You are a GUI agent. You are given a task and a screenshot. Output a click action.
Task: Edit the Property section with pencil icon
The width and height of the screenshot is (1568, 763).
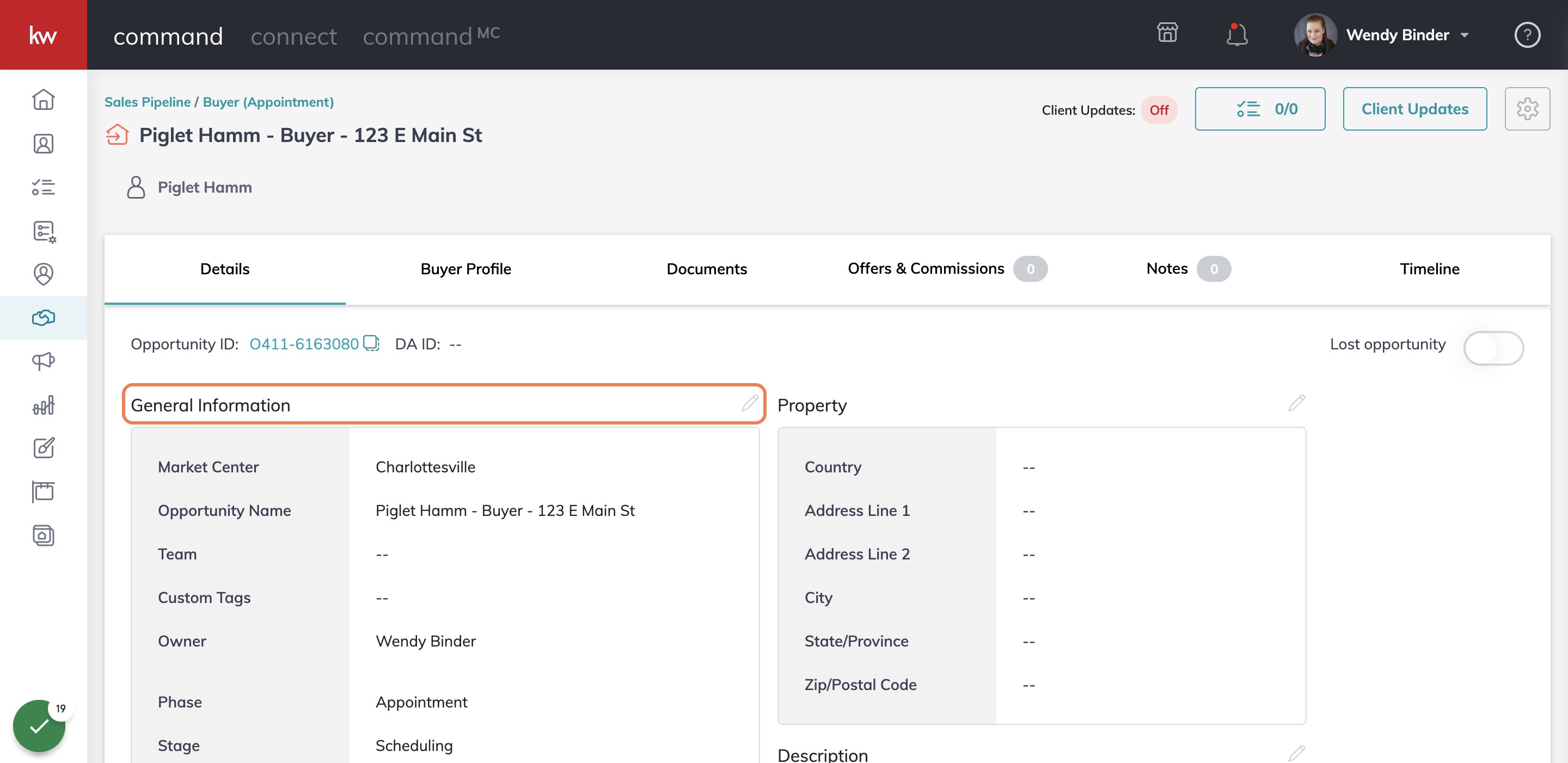[1296, 403]
